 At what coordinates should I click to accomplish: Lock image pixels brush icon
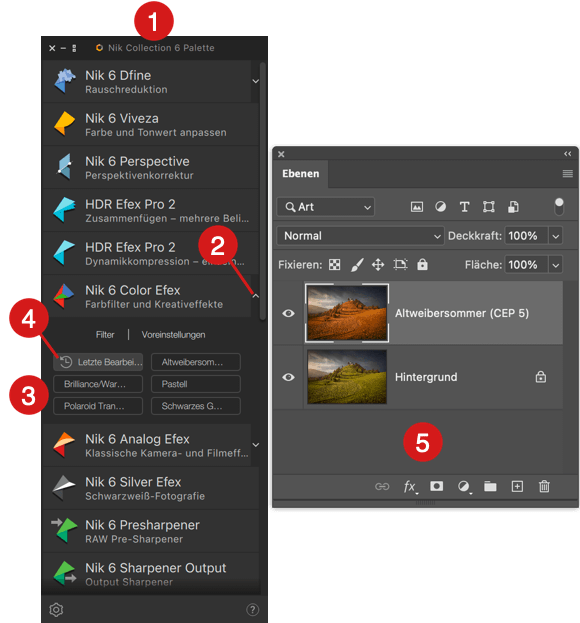click(357, 265)
